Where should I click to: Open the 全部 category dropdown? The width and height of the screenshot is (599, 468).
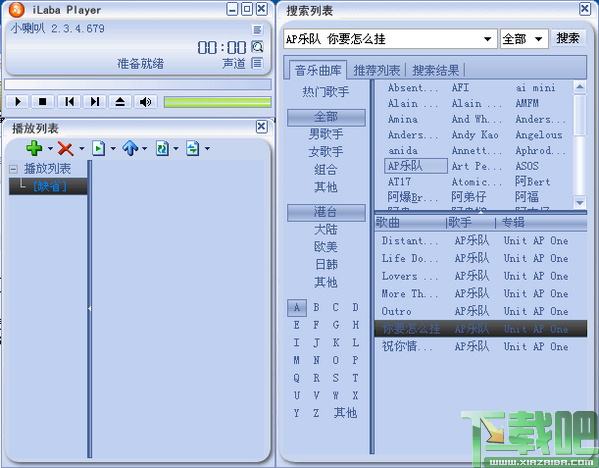[524, 39]
